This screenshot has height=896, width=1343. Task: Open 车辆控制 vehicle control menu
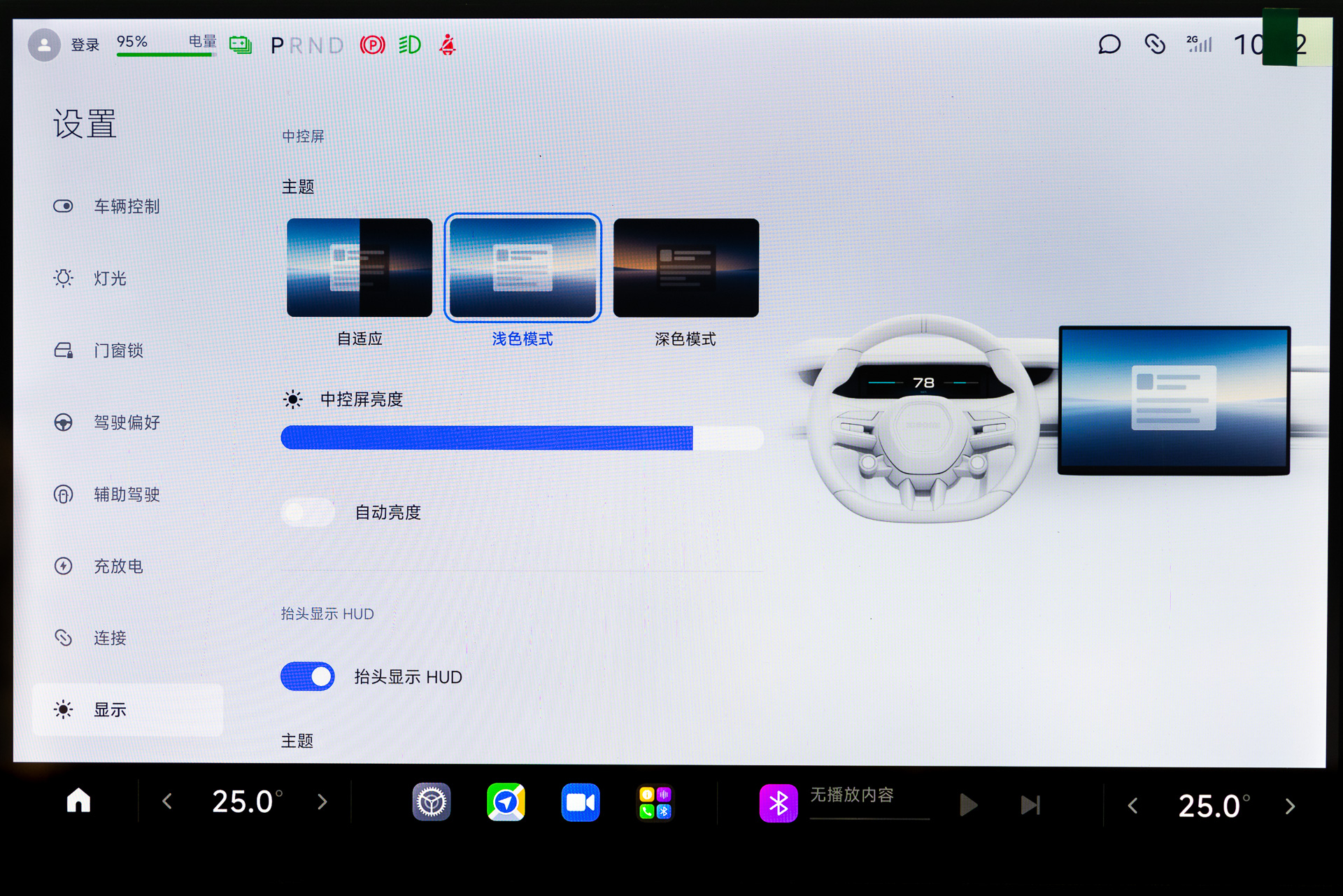click(126, 206)
